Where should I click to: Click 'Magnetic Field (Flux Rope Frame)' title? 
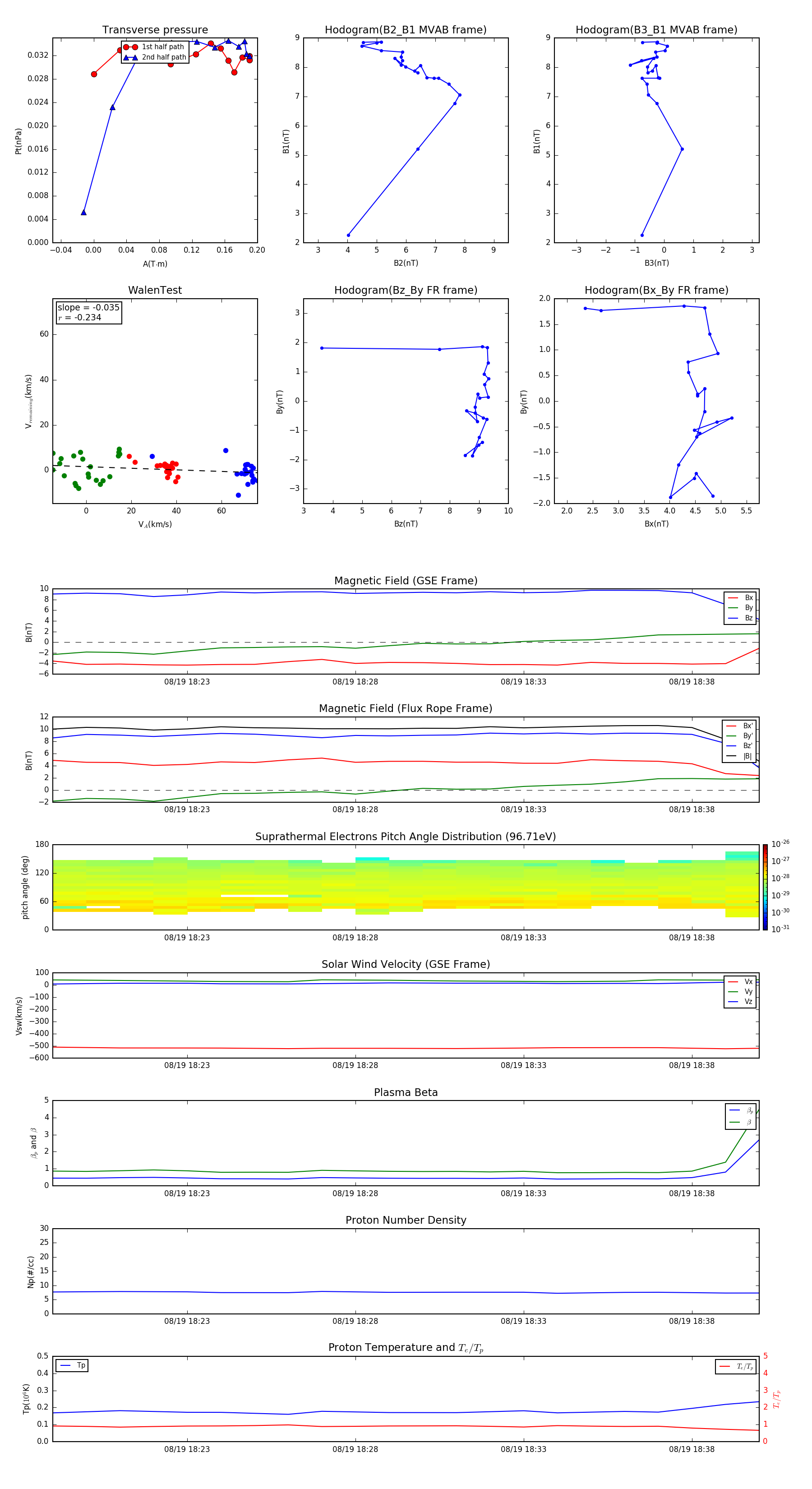[x=406, y=709]
